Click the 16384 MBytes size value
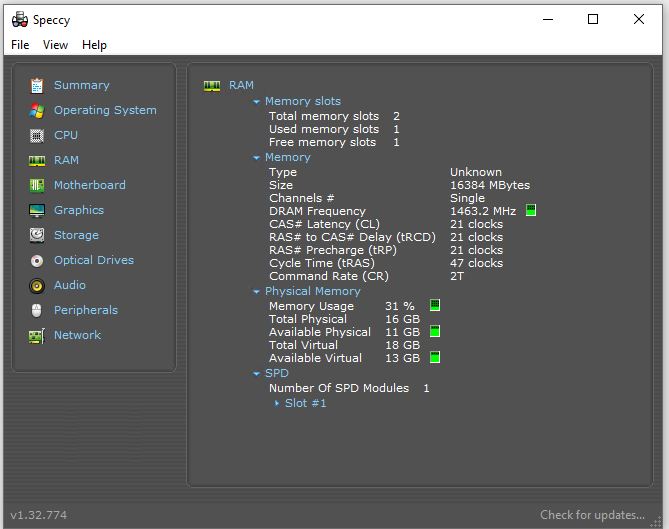Screen dimensions: 669x529 (490, 185)
